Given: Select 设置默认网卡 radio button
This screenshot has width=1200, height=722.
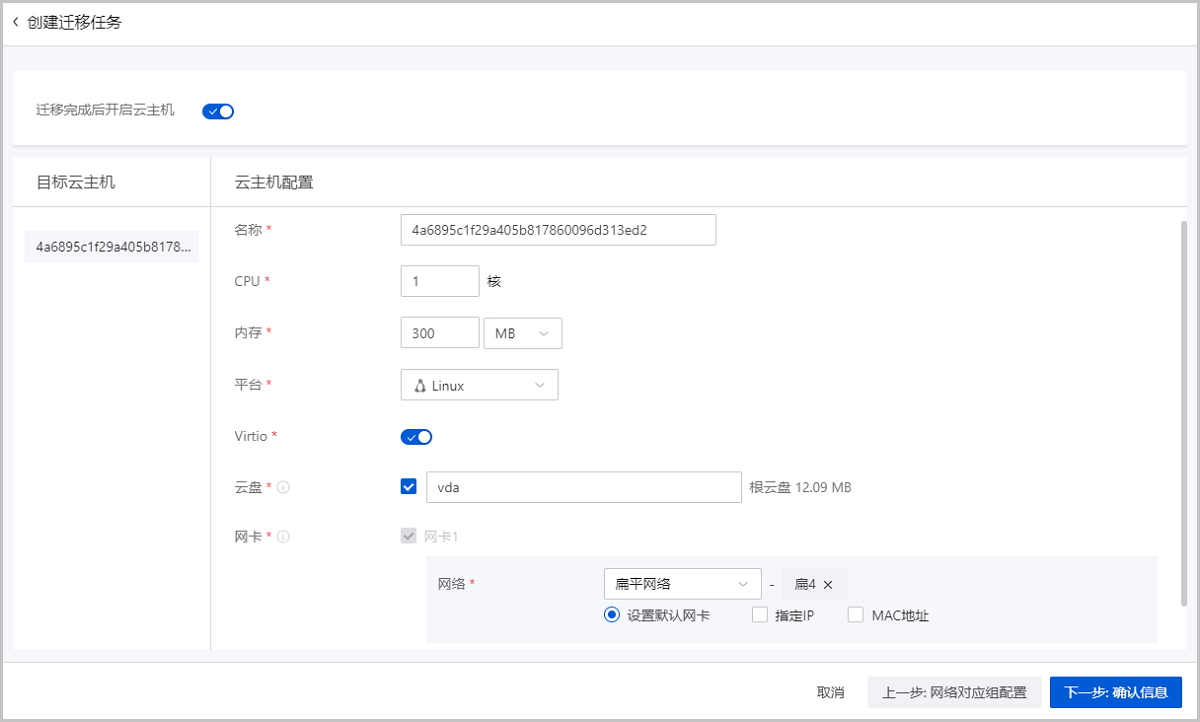Looking at the screenshot, I should point(612,615).
